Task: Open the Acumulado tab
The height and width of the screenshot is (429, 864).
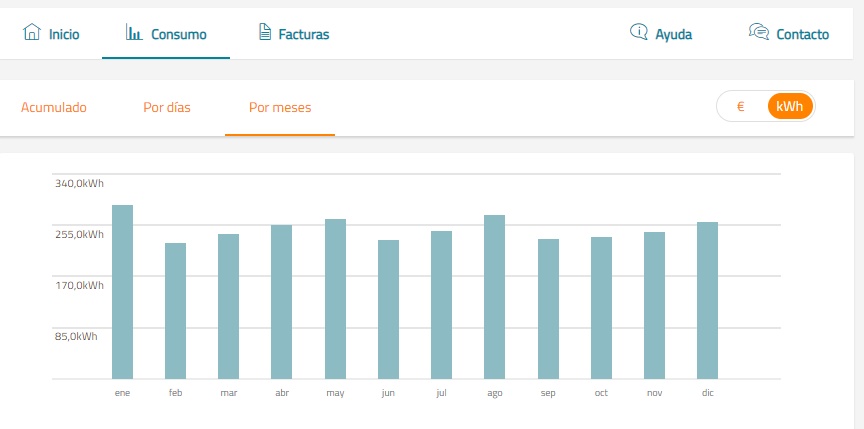Action: pyautogui.click(x=54, y=107)
